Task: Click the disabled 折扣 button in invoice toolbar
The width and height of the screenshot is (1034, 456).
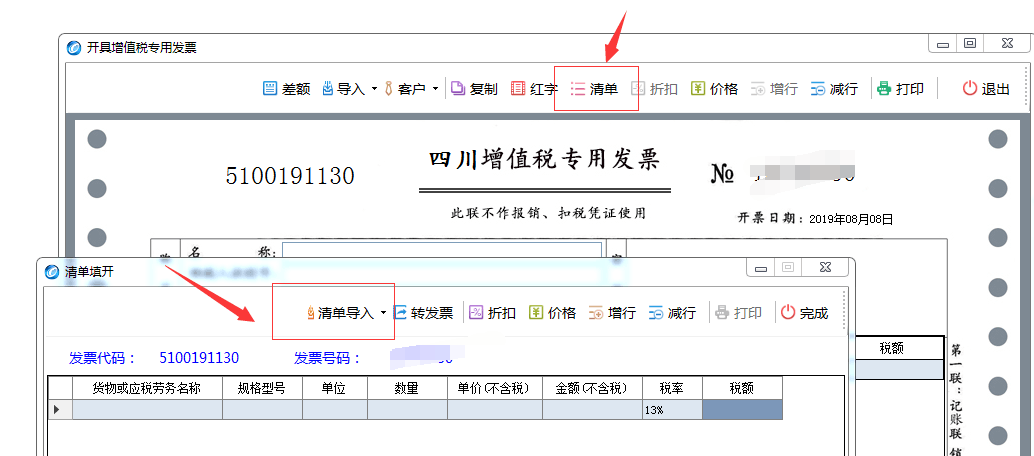Action: 654,89
